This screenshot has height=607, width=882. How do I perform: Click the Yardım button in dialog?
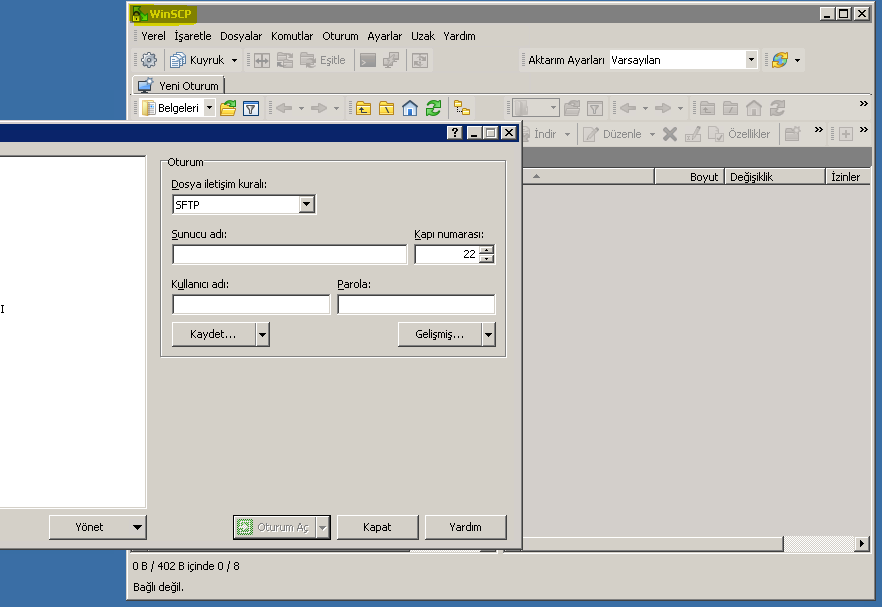pos(465,527)
